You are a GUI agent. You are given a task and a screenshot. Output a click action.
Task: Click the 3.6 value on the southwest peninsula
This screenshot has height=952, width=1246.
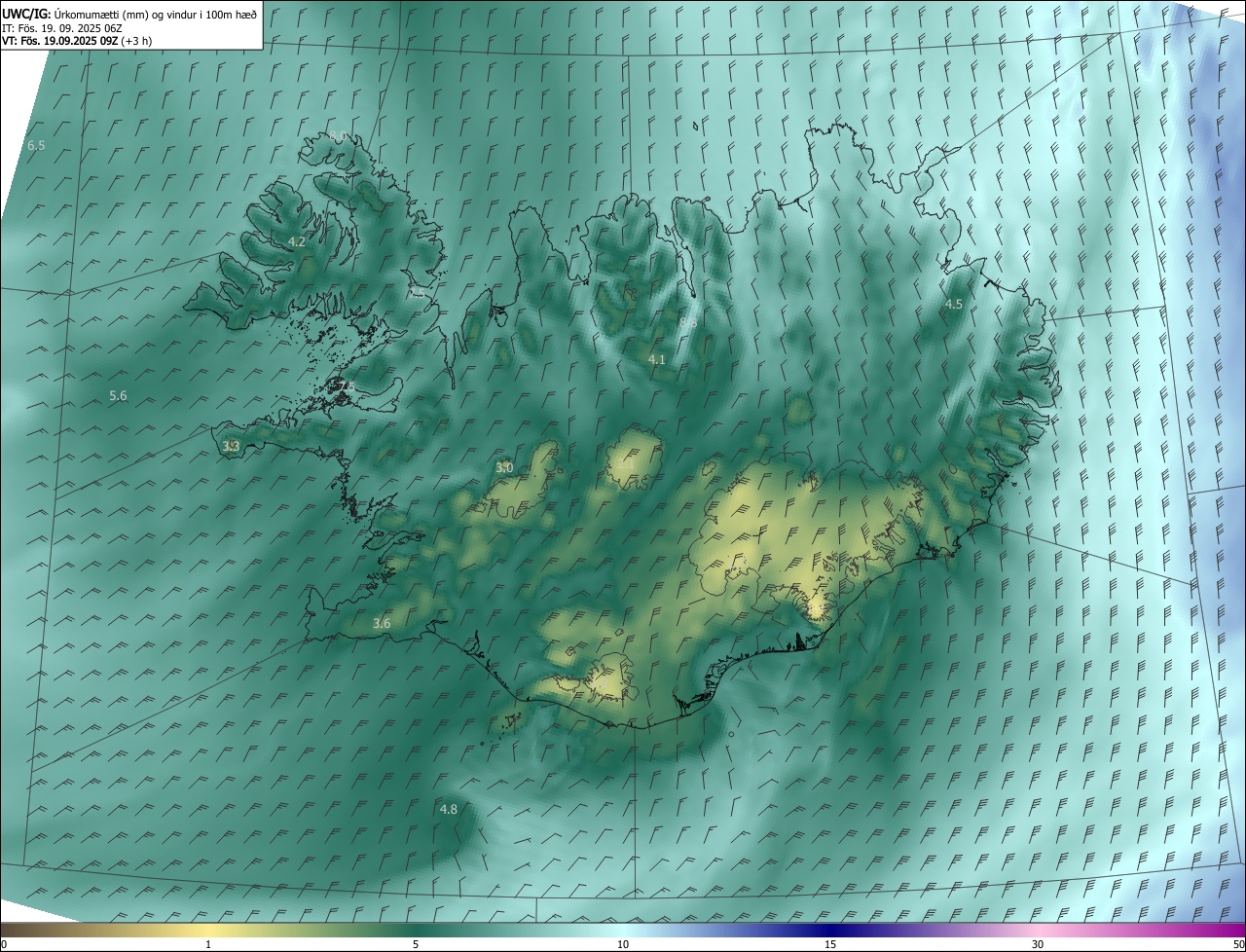point(382,623)
